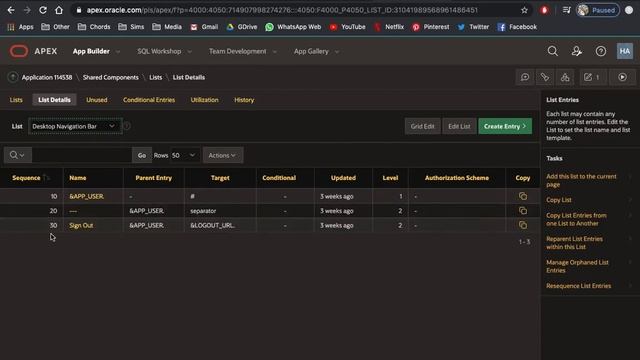Expand the App Builder menu arrow
Image resolution: width=640 pixels, height=360 pixels.
click(x=118, y=52)
